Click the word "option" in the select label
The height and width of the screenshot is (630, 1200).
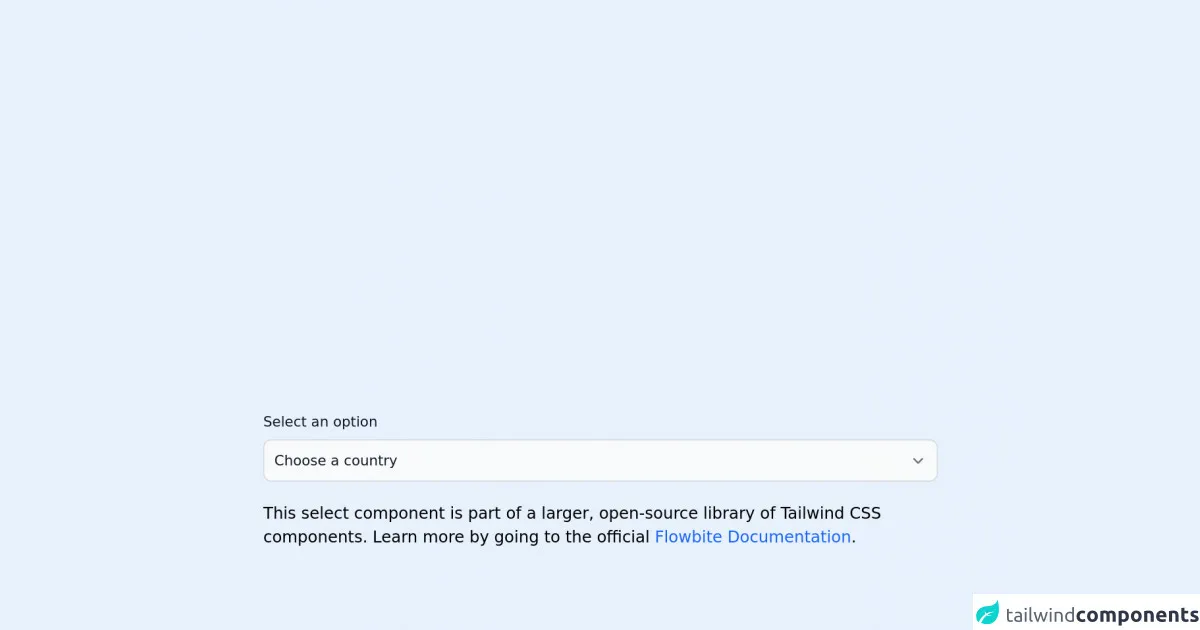tap(355, 422)
